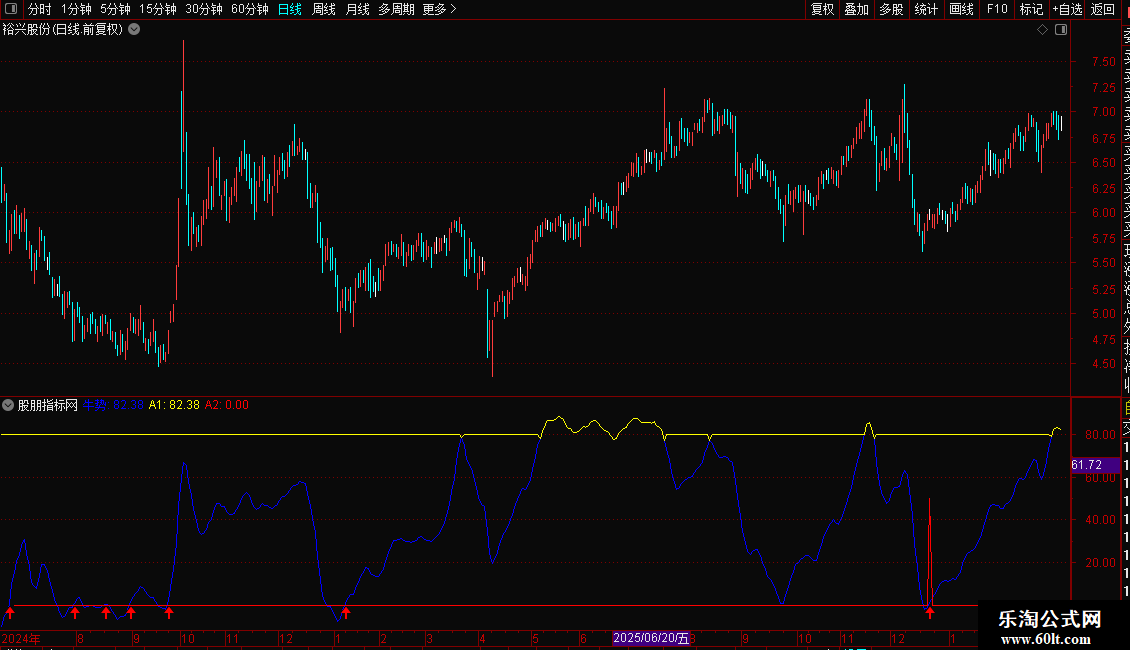This screenshot has width=1130, height=650.
Task: Select the 1分钟 period
Action: [x=76, y=9]
